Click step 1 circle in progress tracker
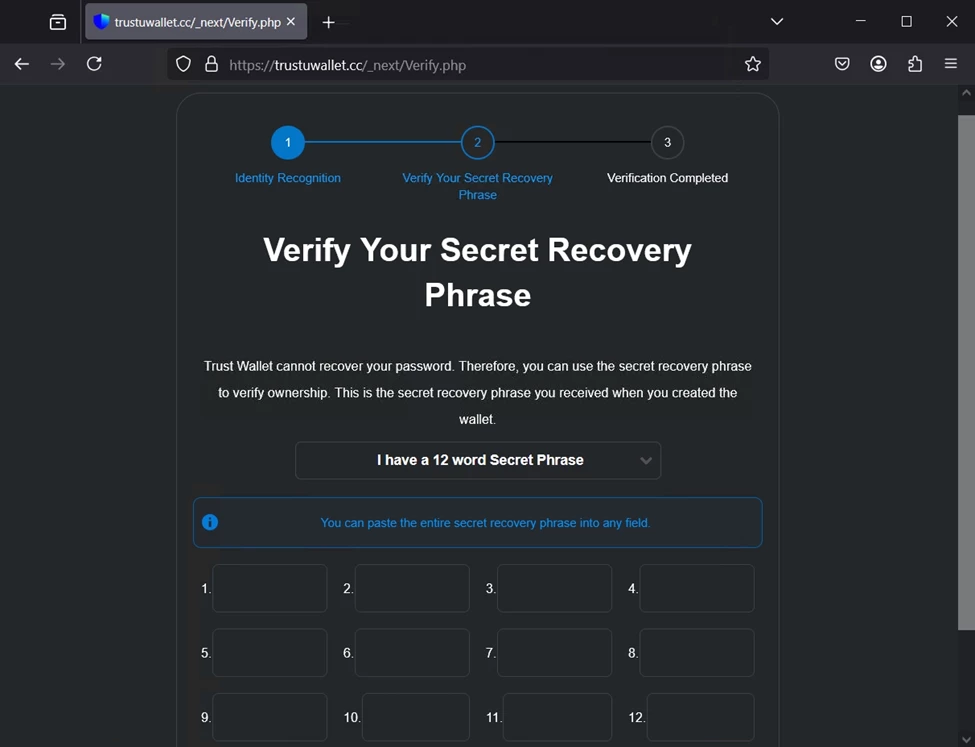Screen dimensions: 975x747 tap(288, 142)
